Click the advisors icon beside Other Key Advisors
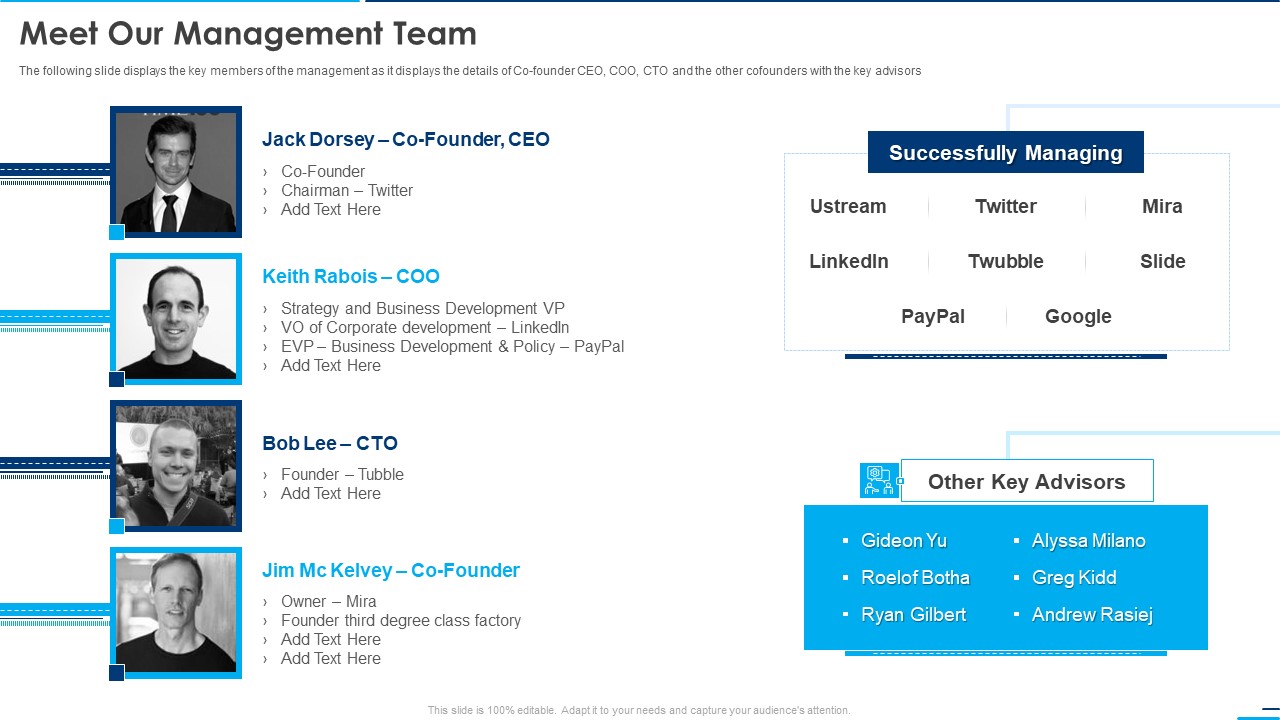This screenshot has height=720, width=1280. point(880,481)
